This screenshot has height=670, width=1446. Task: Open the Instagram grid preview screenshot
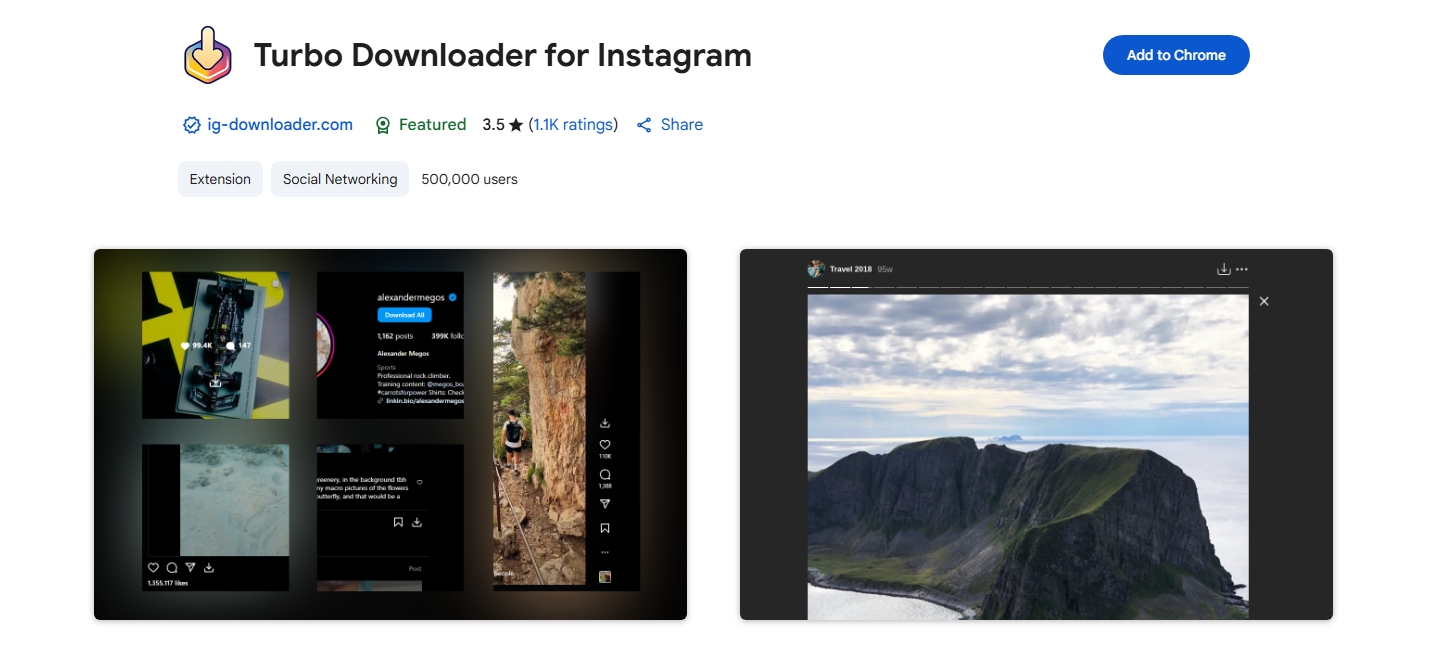point(390,434)
